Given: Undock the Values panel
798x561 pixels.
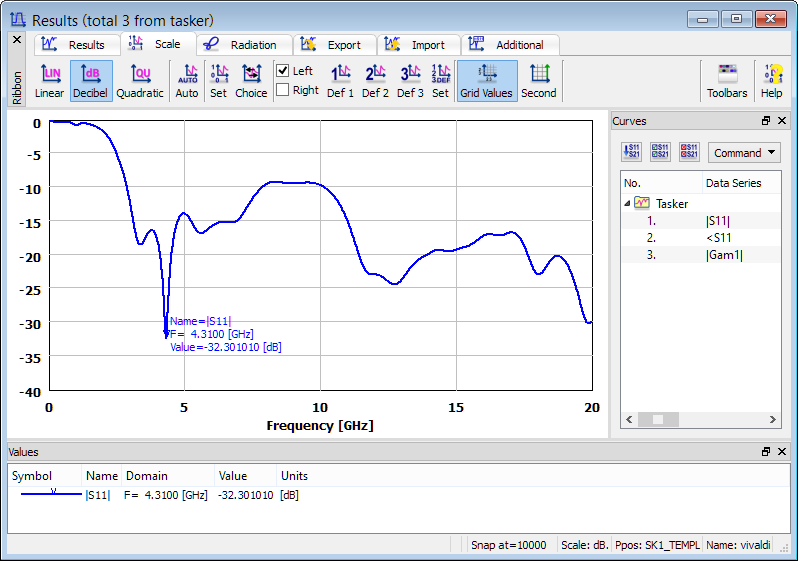Looking at the screenshot, I should coord(766,452).
